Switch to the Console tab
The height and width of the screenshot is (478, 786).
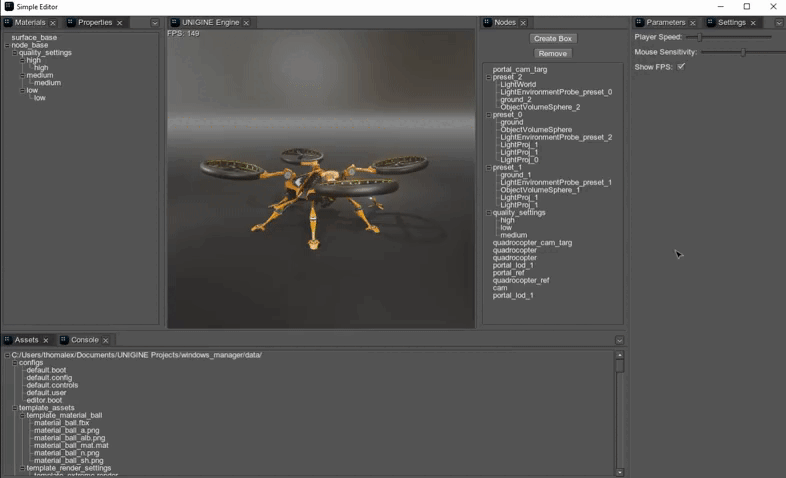(x=84, y=340)
